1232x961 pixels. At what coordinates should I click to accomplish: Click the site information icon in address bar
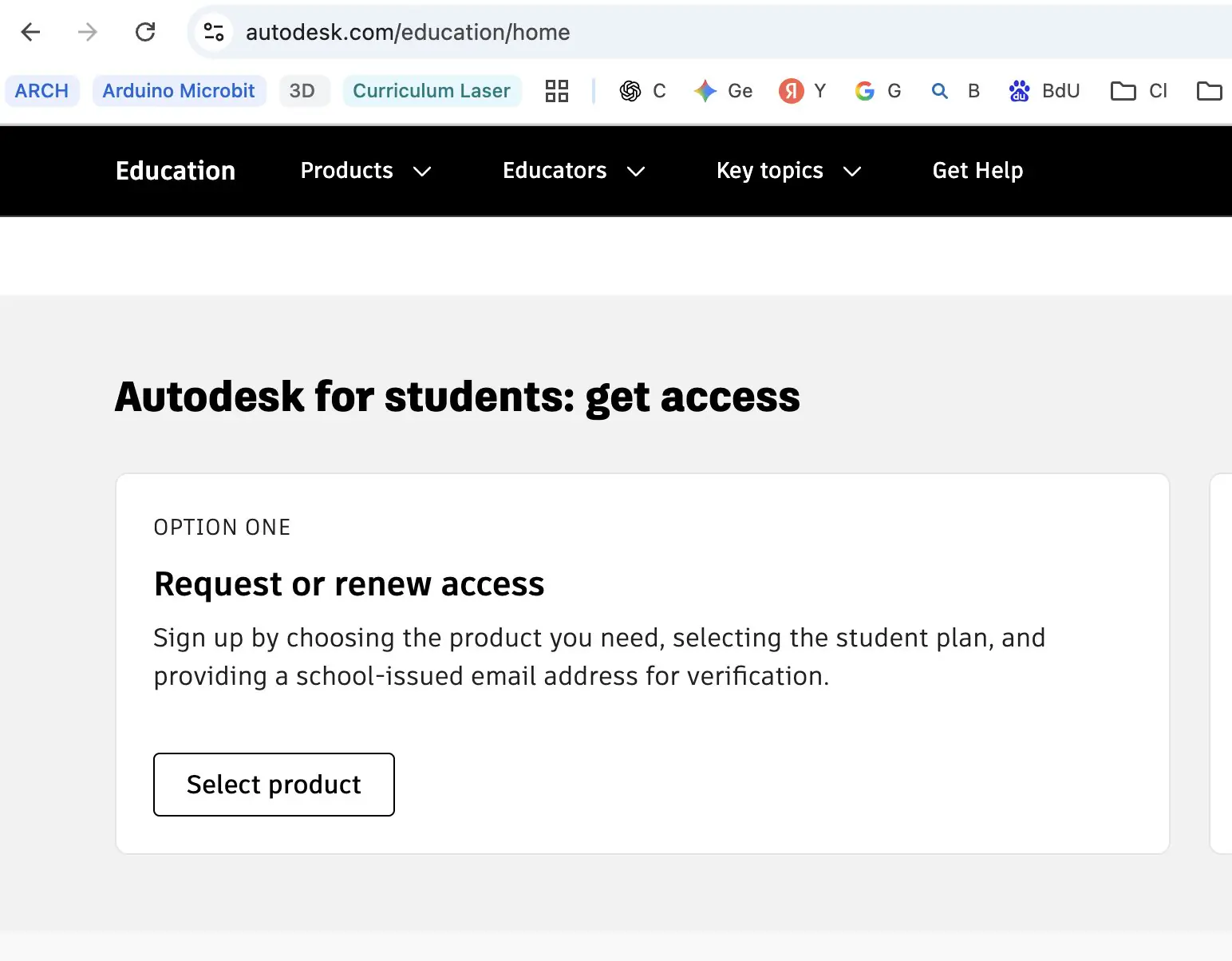coord(212,32)
